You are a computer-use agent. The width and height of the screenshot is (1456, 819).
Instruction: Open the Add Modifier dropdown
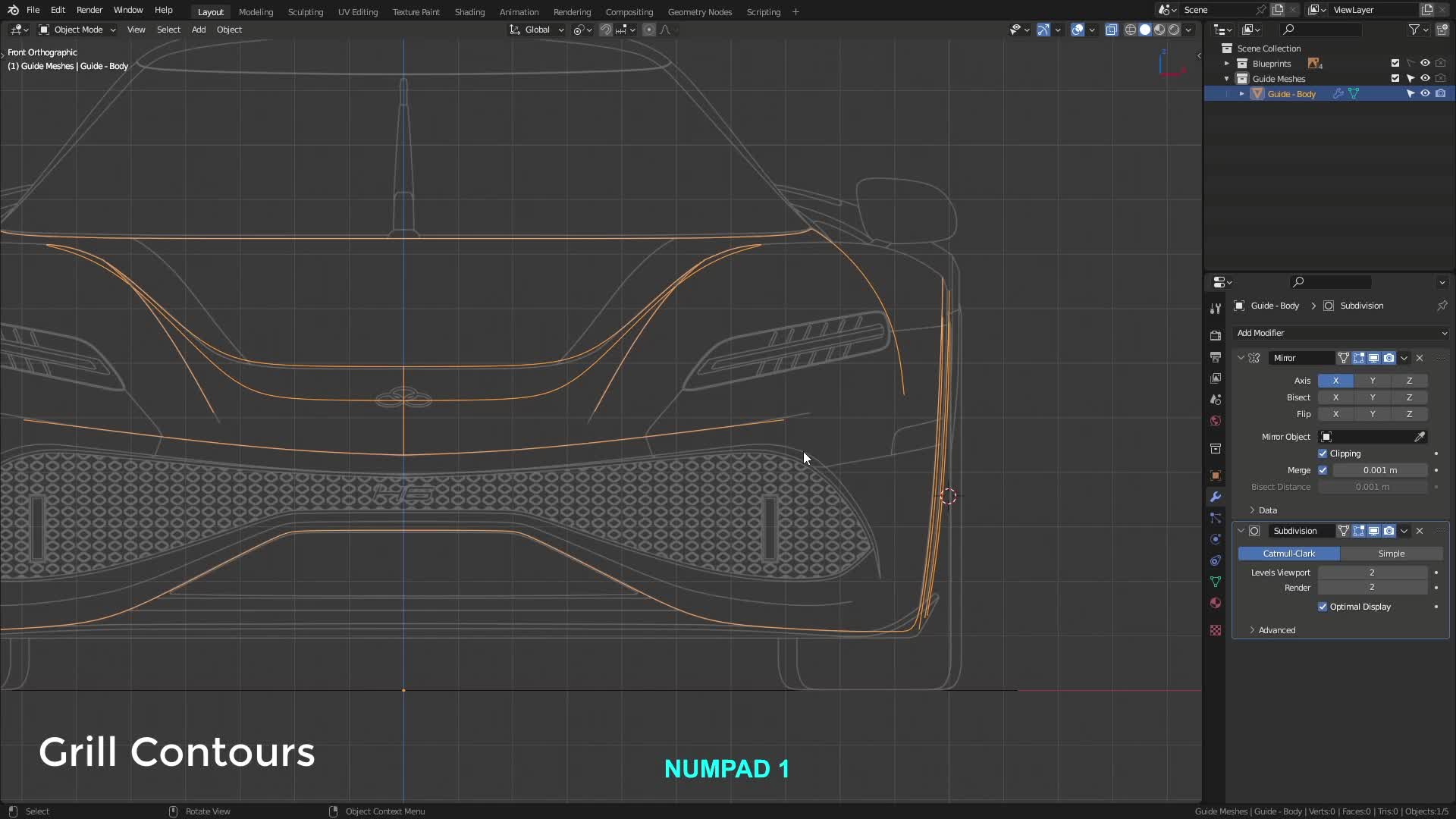pos(1341,333)
